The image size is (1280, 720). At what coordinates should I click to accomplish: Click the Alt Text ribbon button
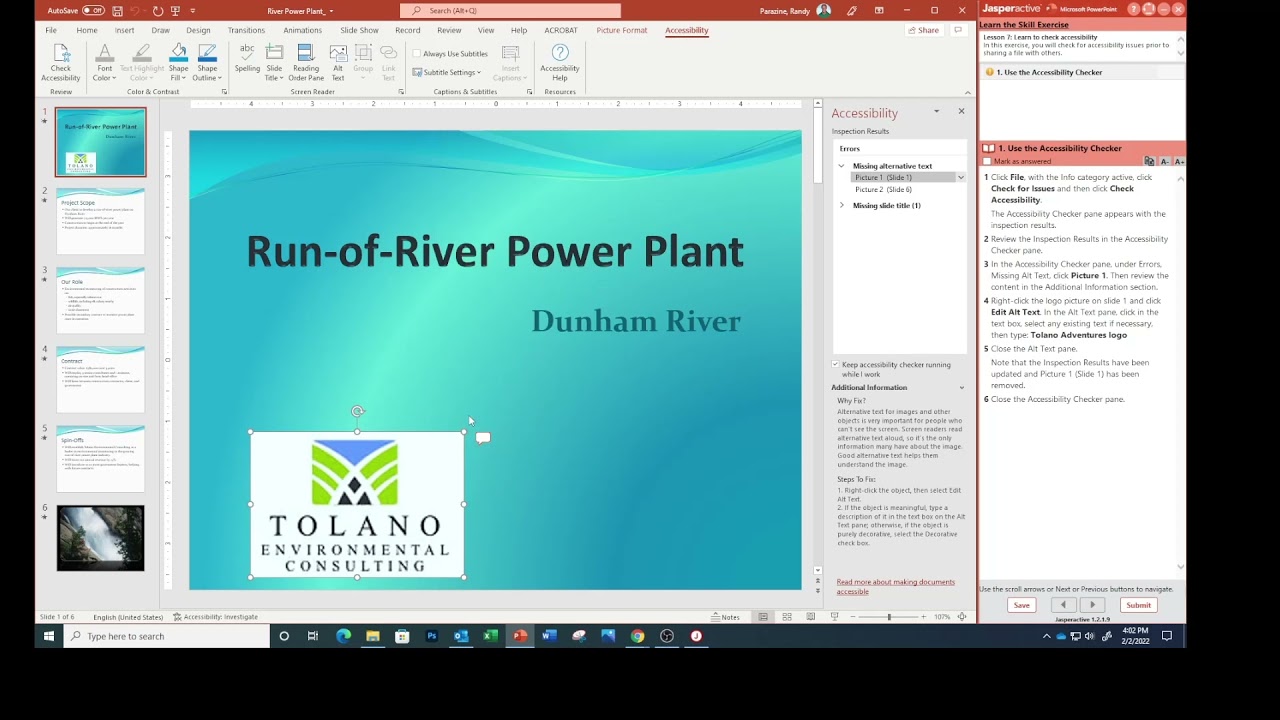[338, 63]
